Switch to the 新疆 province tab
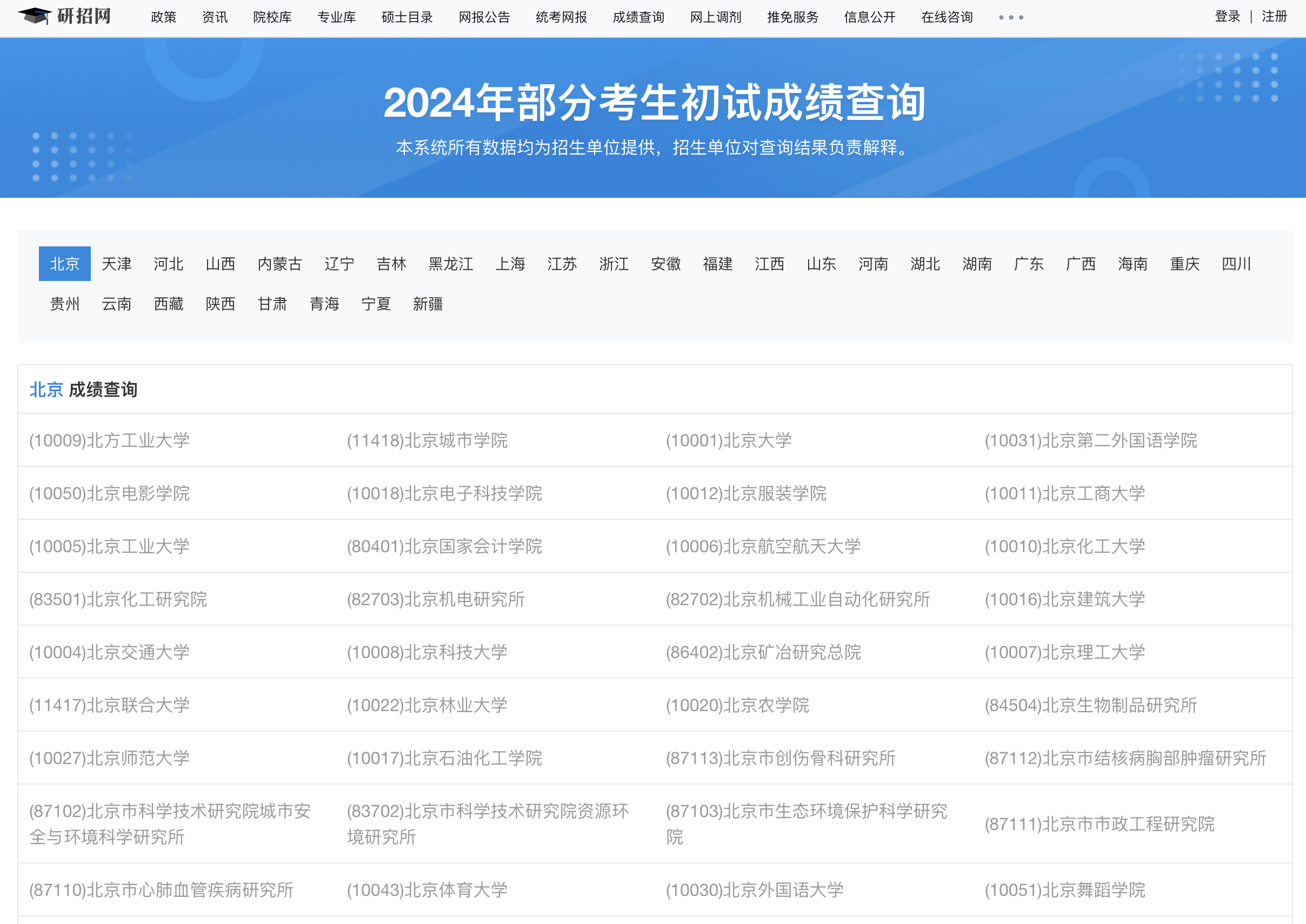The height and width of the screenshot is (924, 1306). click(x=428, y=304)
